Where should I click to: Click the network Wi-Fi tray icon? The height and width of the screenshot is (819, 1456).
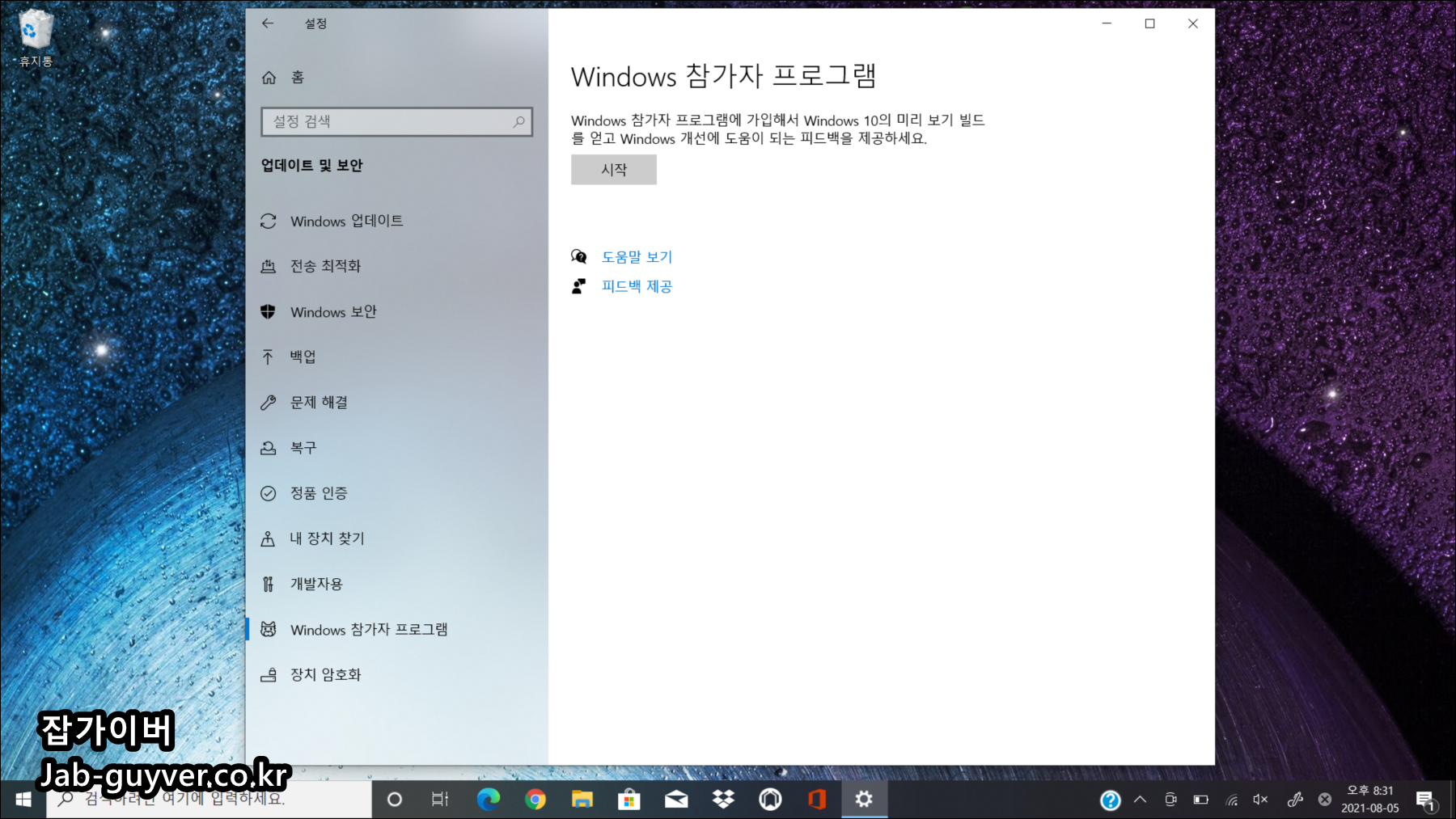tap(1231, 800)
